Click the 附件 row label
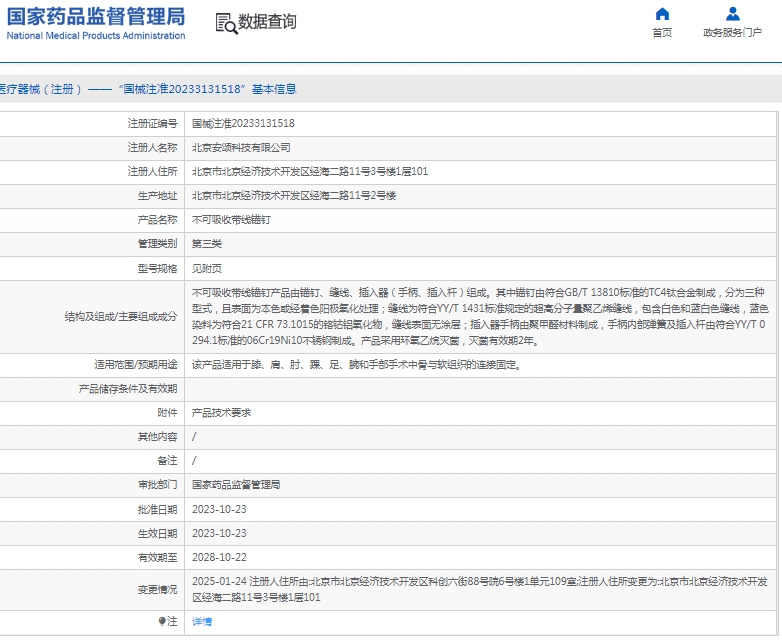 168,413
